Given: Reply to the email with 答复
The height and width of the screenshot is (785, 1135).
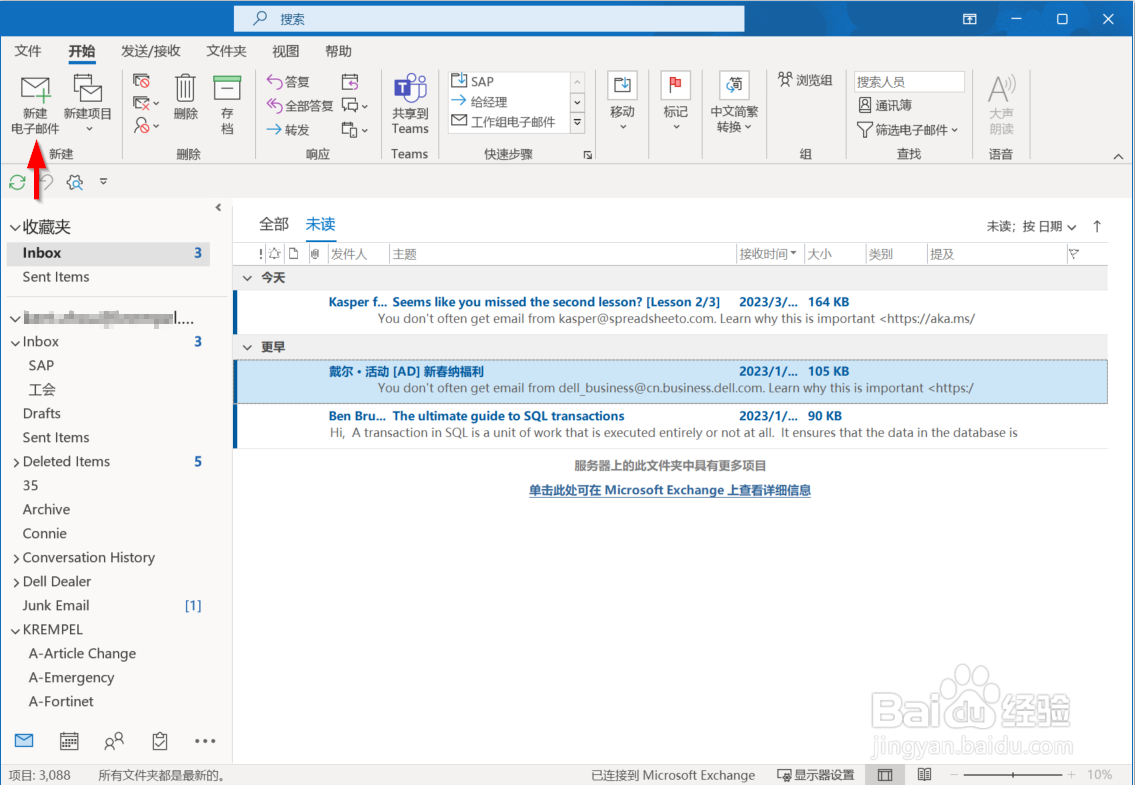Looking at the screenshot, I should pos(288,82).
